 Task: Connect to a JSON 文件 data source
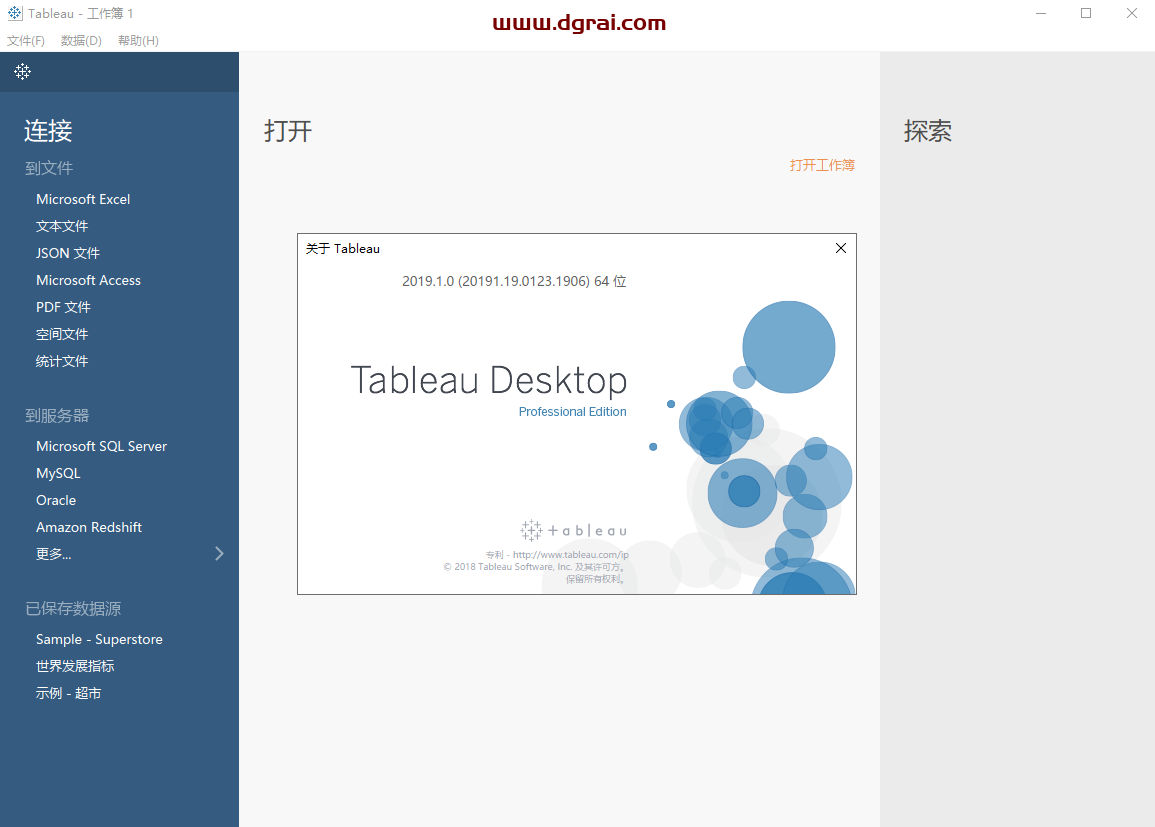(x=67, y=252)
